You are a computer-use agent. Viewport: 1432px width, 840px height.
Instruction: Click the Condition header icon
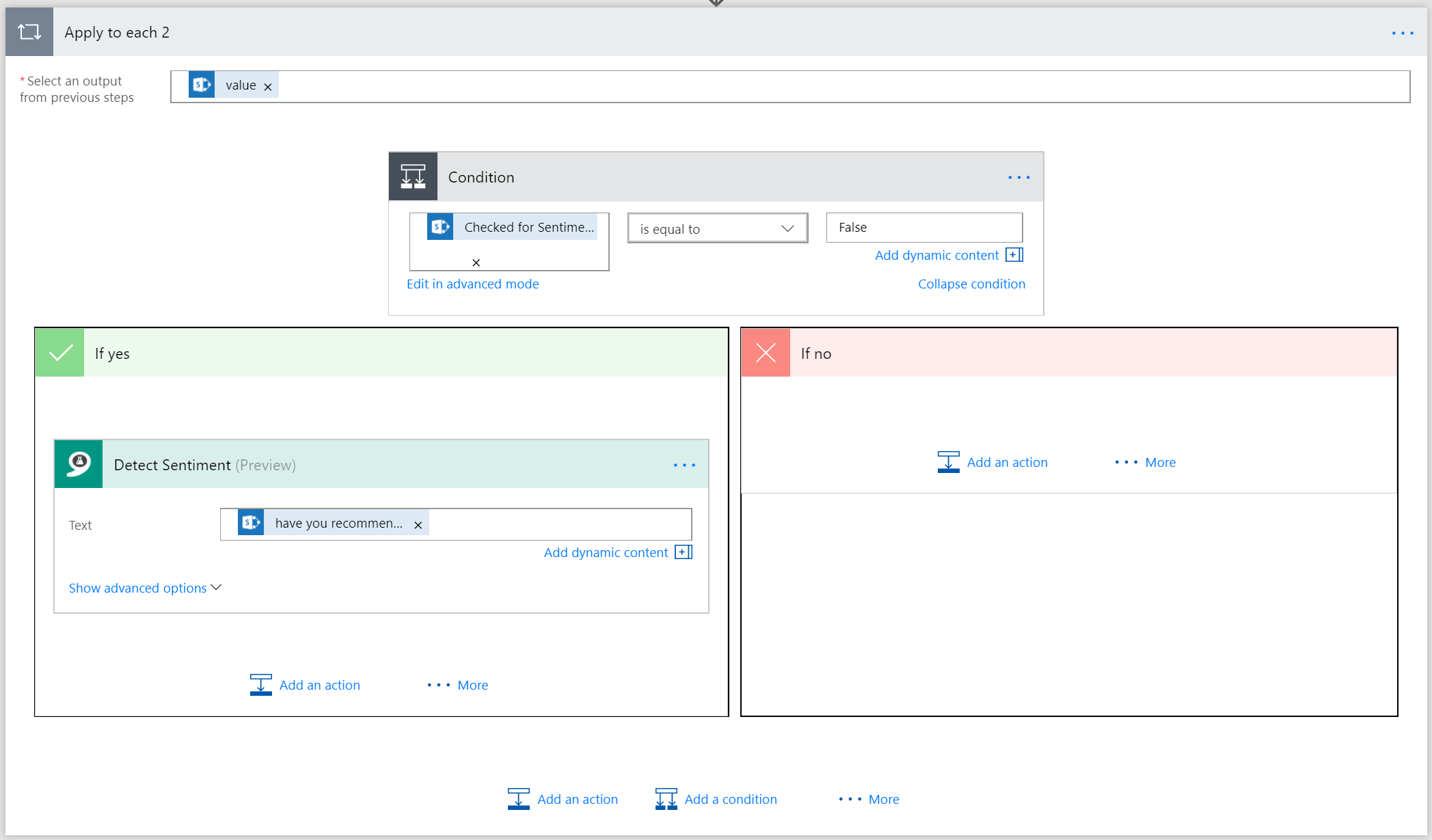tap(413, 177)
